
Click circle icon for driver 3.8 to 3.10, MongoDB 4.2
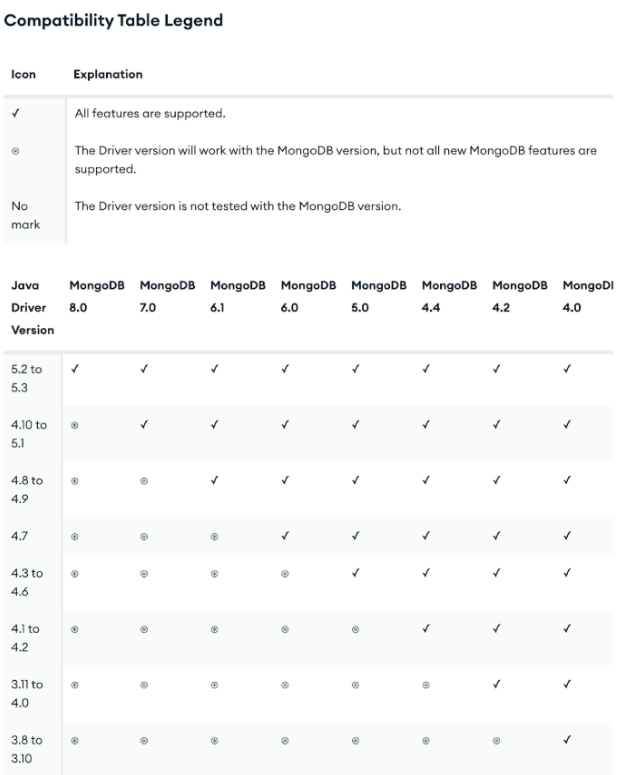tap(496, 741)
